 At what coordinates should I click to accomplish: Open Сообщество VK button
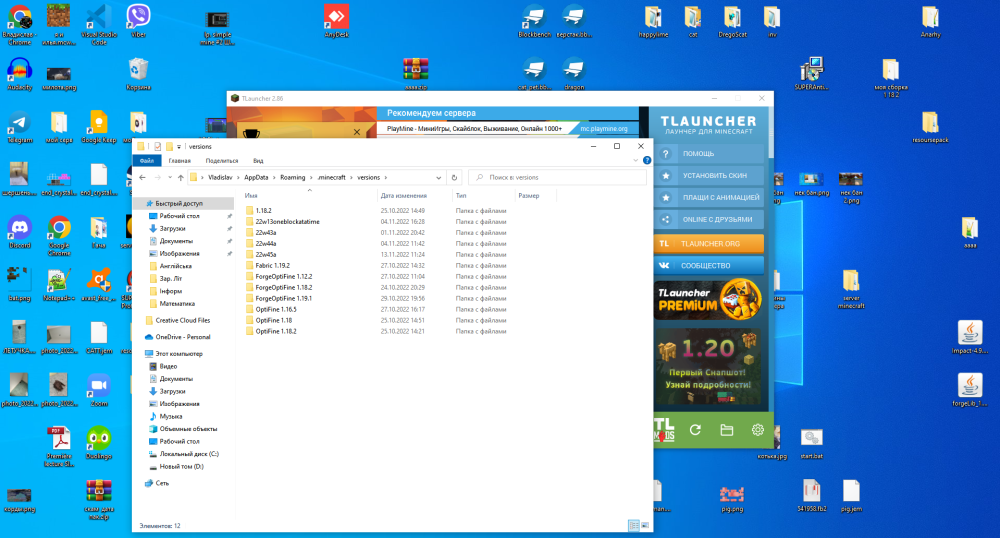coord(709,265)
